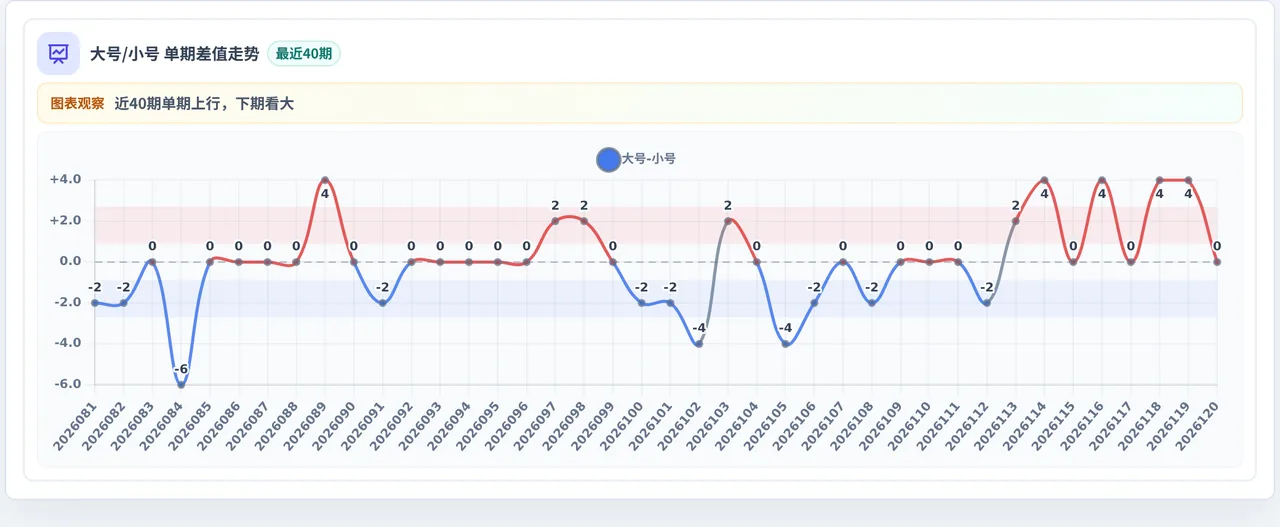Click the data point at 2026103

728,221
